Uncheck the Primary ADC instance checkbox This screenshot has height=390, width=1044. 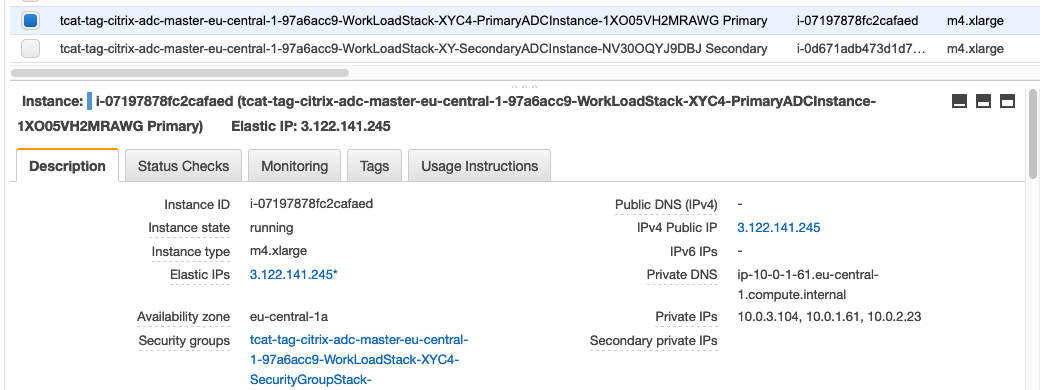31,21
